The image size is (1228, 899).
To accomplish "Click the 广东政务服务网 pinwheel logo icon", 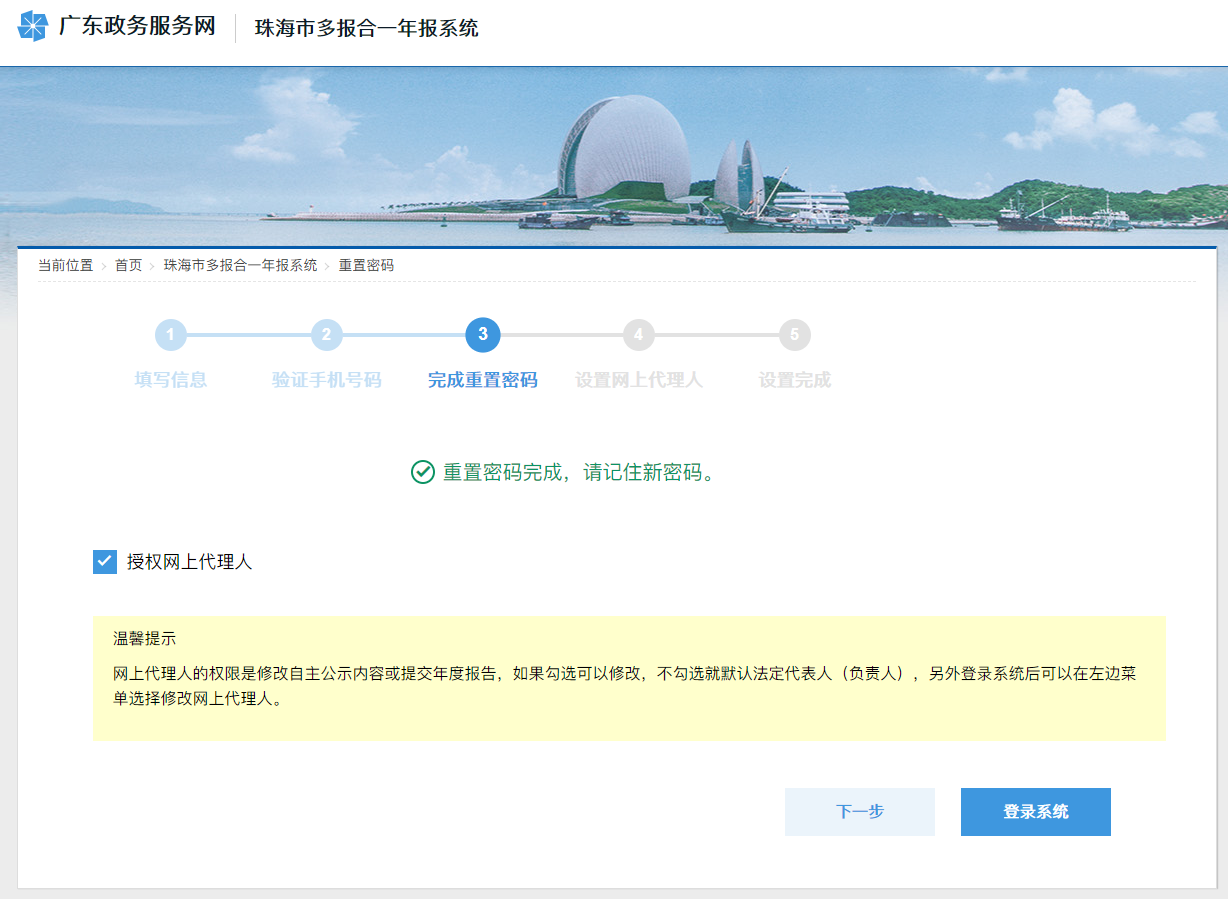I will [33, 27].
